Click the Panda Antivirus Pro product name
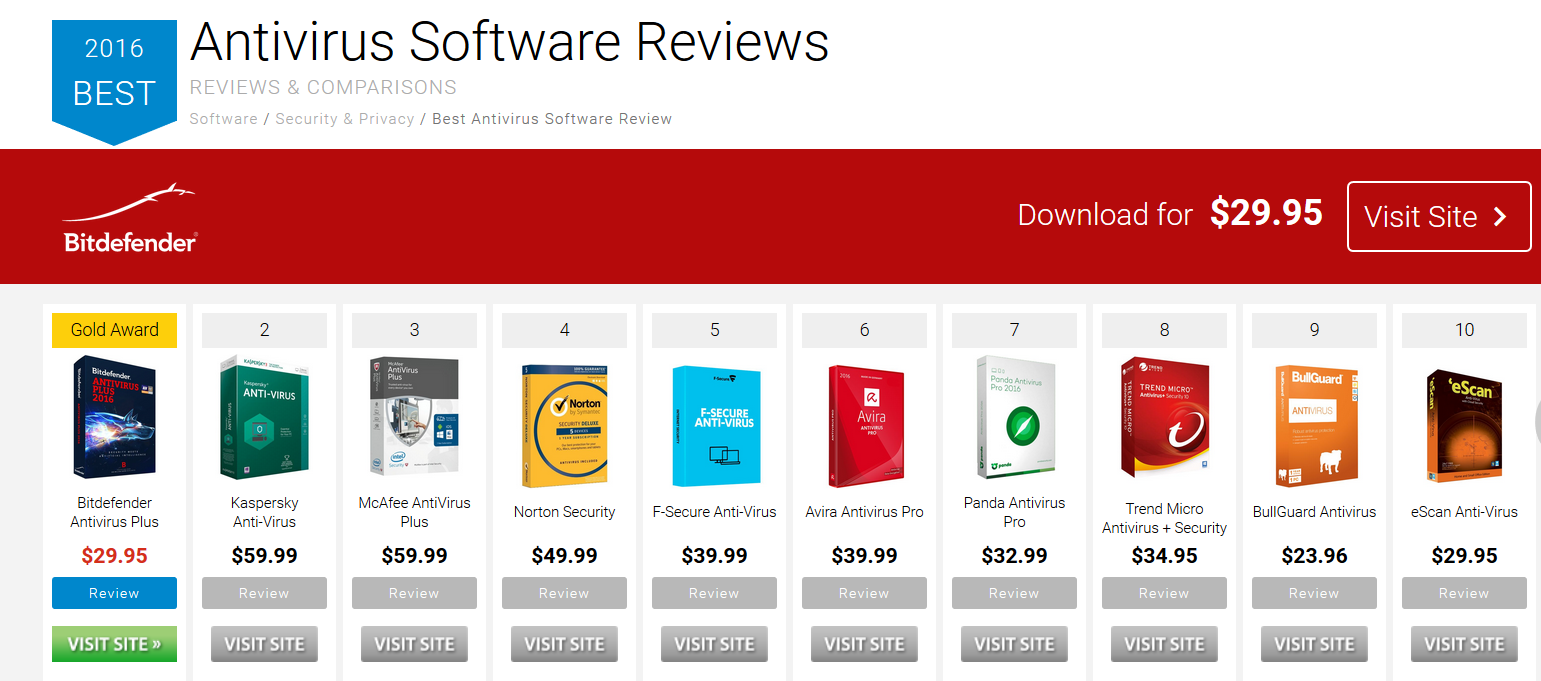1541x681 pixels. click(x=1014, y=512)
